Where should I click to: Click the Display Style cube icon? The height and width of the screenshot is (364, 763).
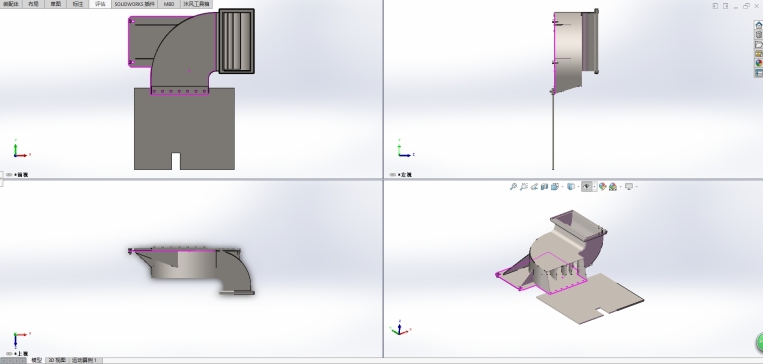571,186
